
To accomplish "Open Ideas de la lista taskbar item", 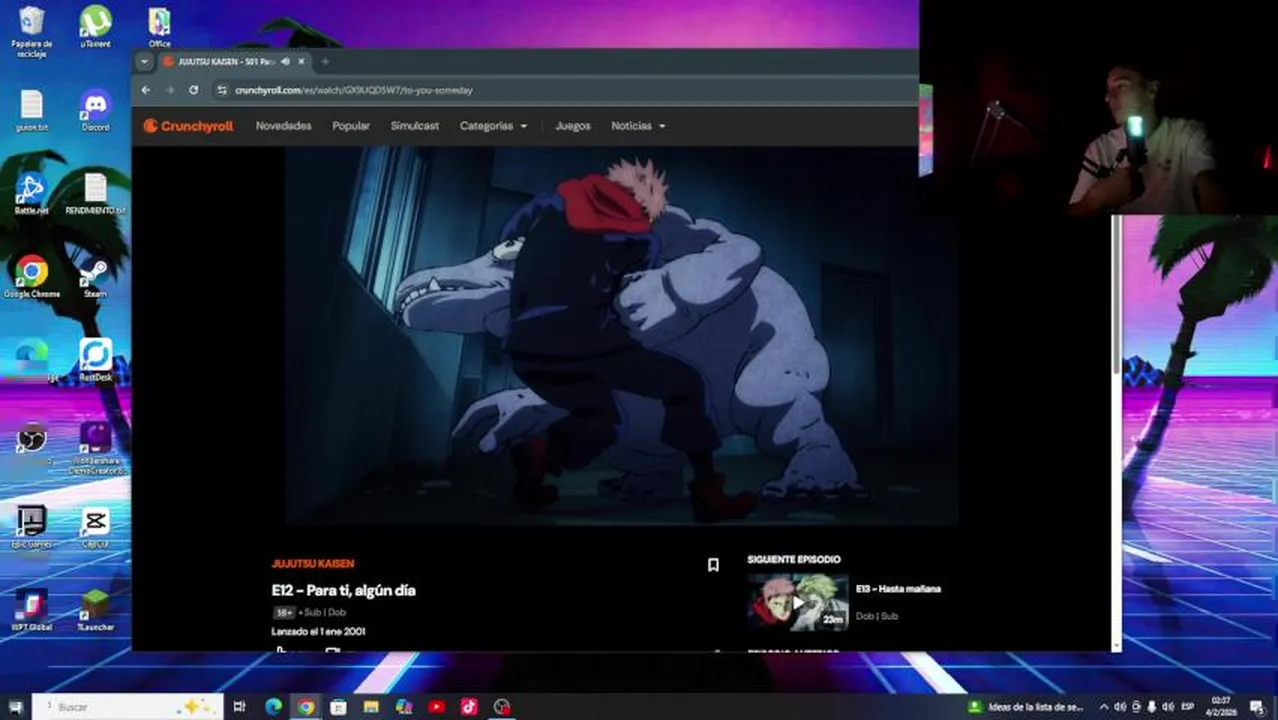I will coord(1027,707).
